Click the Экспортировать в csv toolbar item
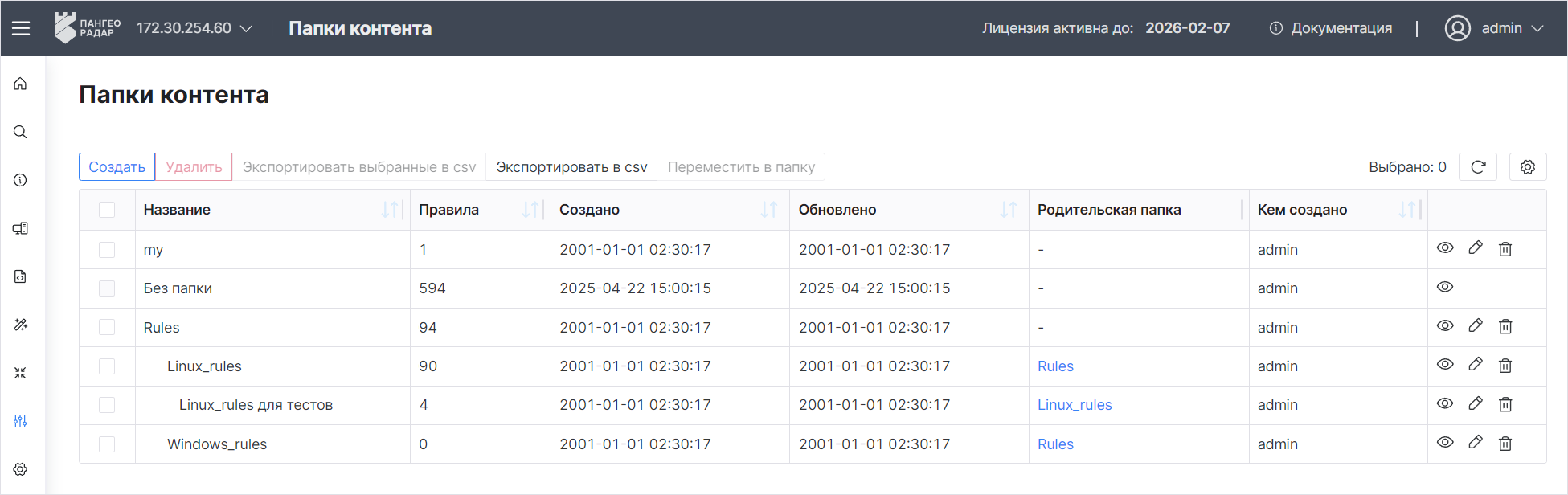The image size is (1568, 495). tap(571, 167)
